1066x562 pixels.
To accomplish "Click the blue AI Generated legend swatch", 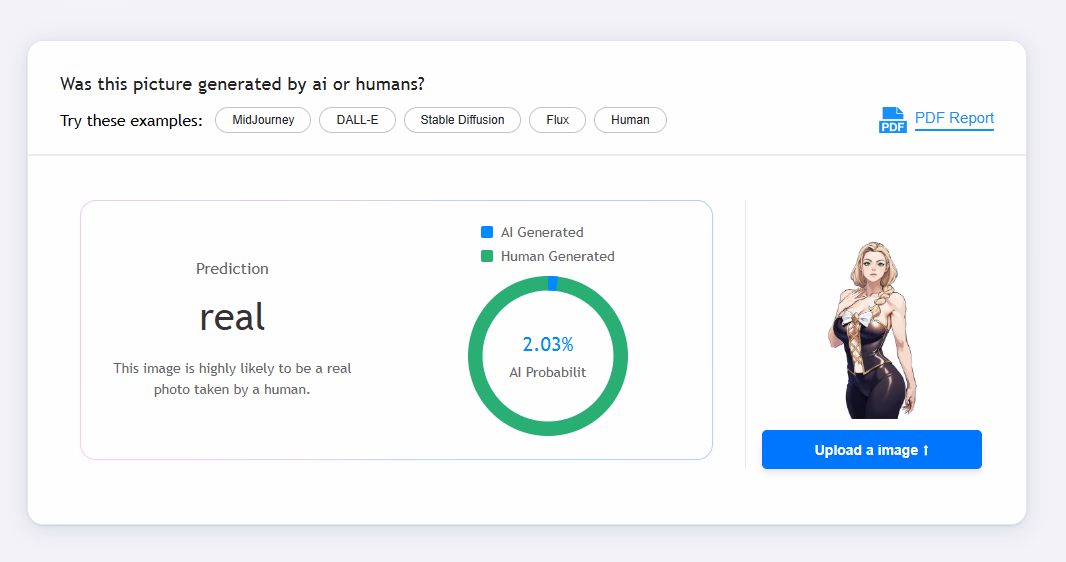I will [x=487, y=232].
